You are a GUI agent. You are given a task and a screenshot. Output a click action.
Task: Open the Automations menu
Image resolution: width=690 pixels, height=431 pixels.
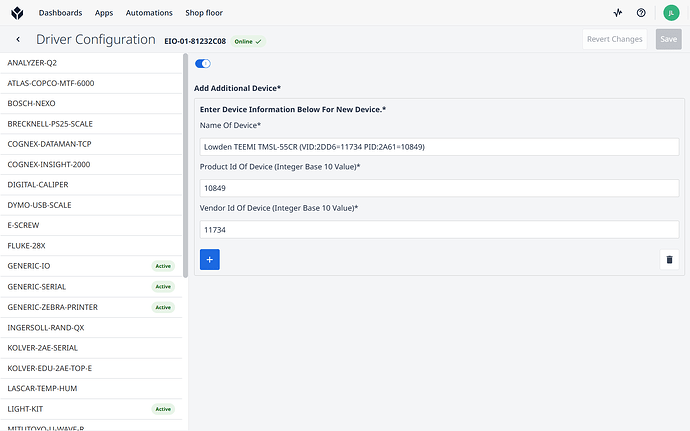pyautogui.click(x=149, y=13)
